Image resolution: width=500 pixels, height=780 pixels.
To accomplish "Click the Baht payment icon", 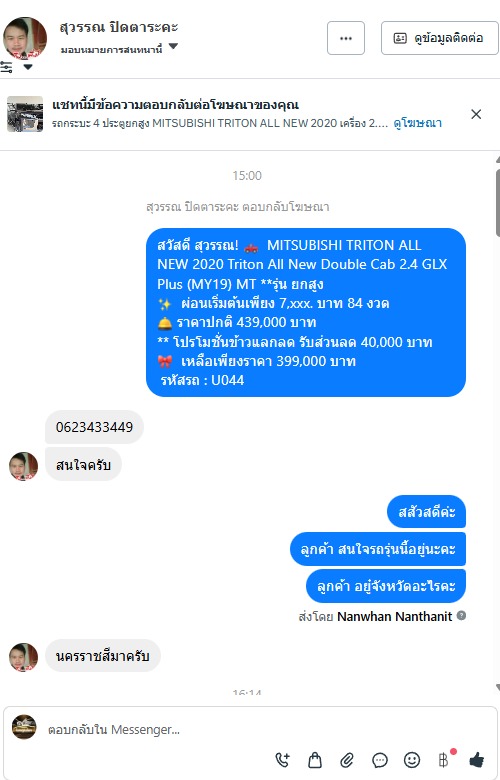I will tap(444, 760).
